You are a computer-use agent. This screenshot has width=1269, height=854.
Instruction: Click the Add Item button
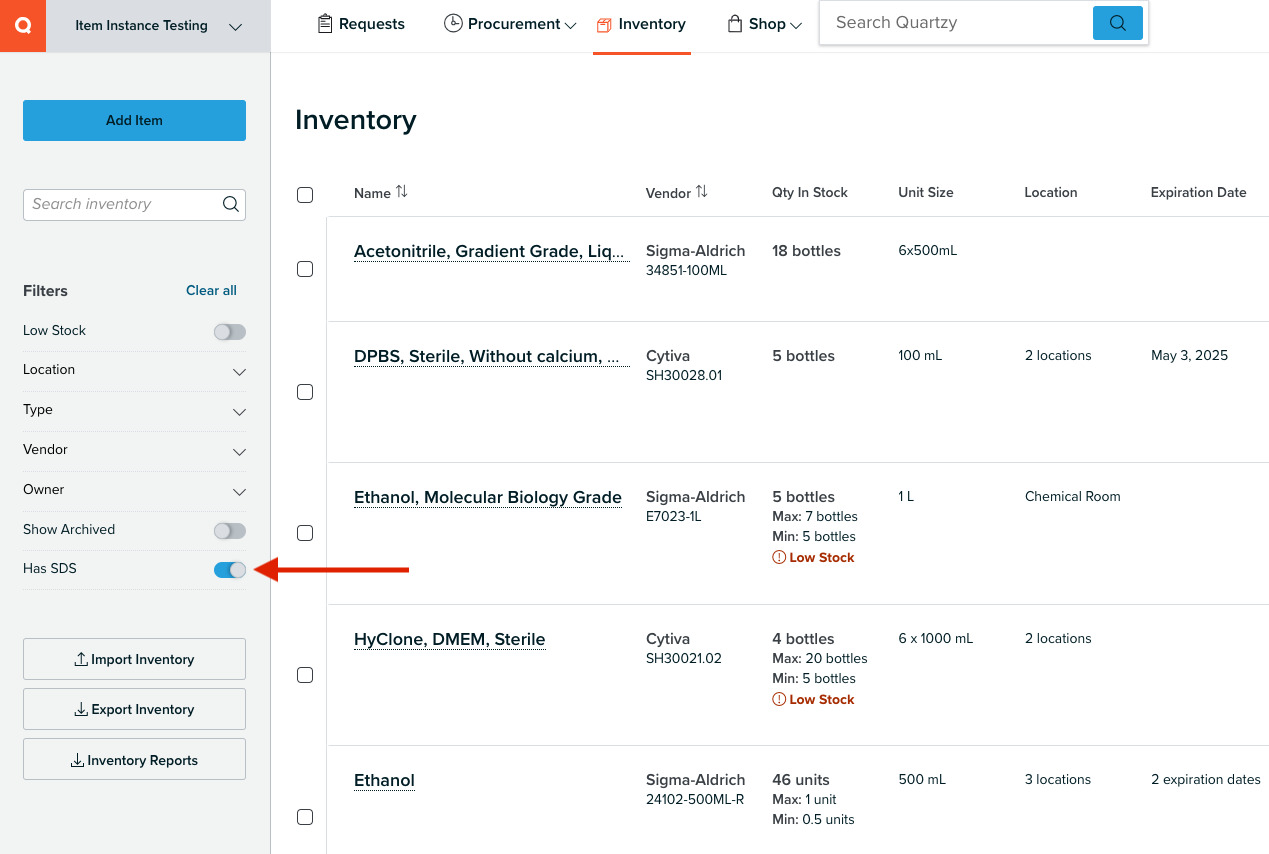pos(134,120)
